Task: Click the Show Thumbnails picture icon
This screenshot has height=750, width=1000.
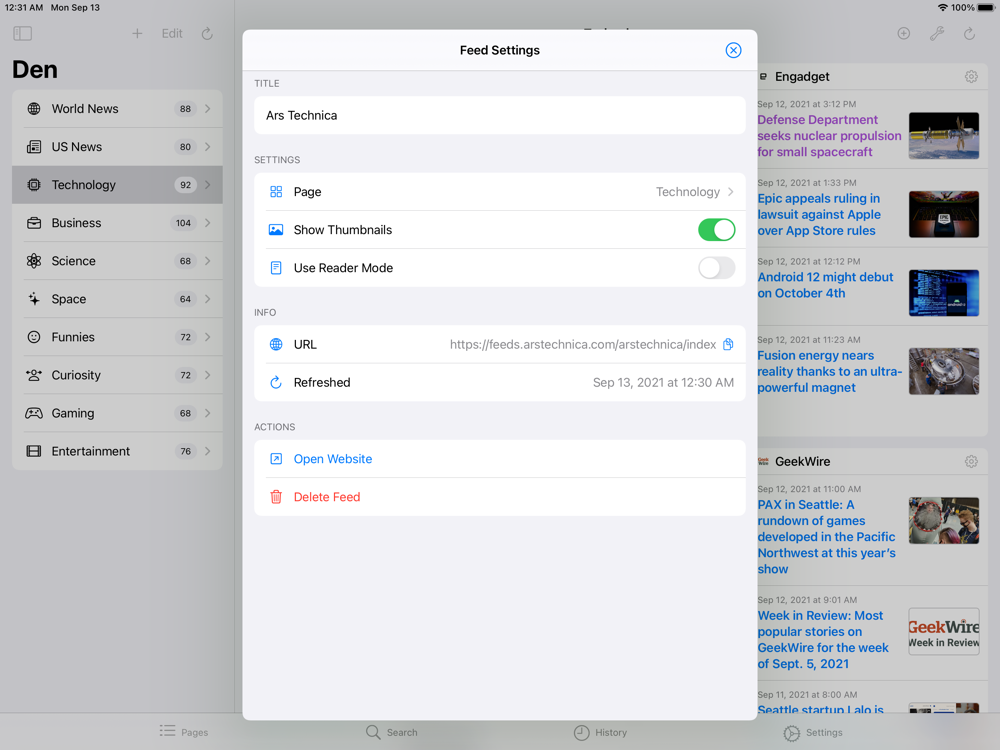Action: [276, 230]
